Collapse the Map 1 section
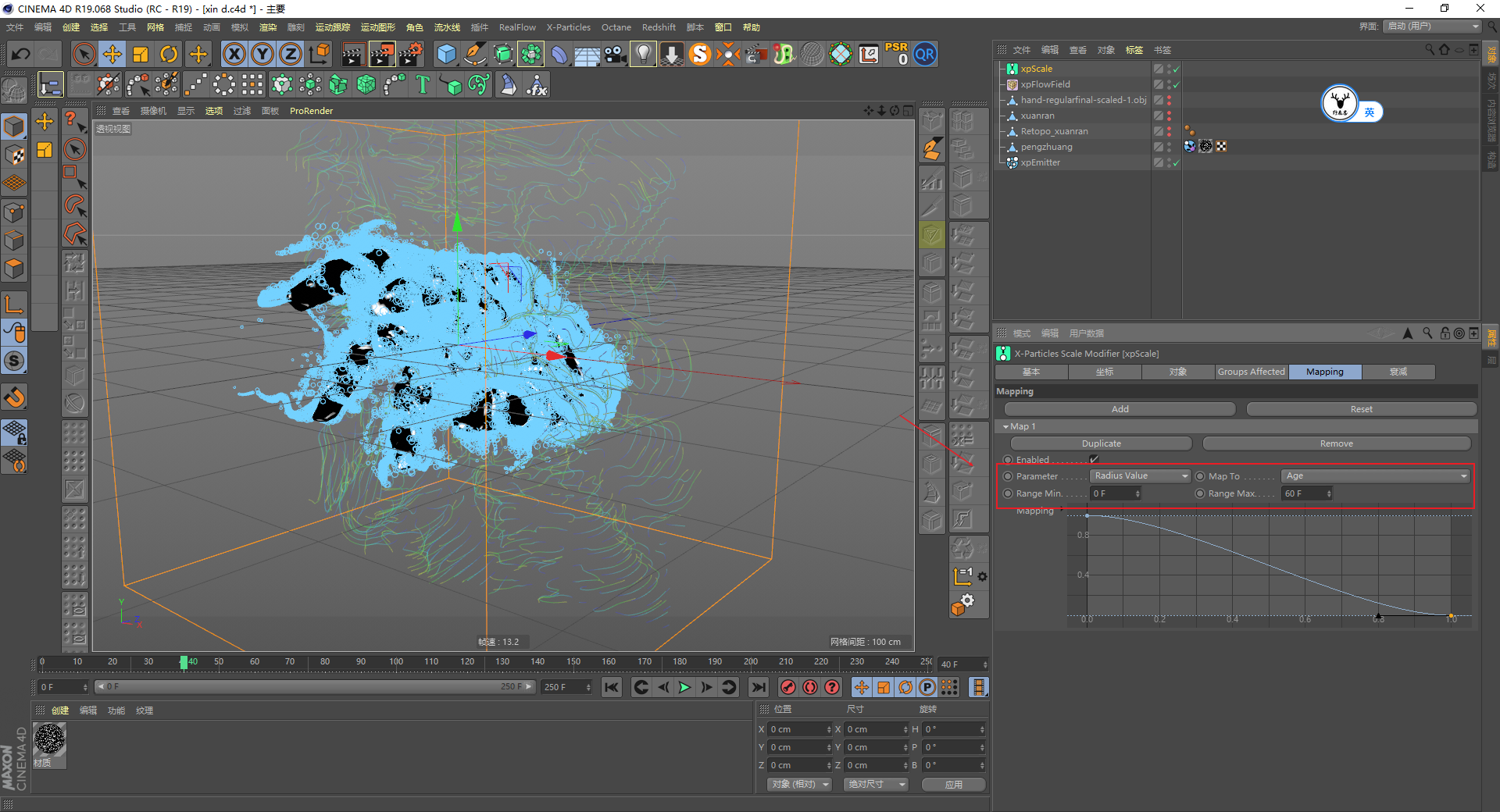Image resolution: width=1500 pixels, height=812 pixels. coord(1005,427)
